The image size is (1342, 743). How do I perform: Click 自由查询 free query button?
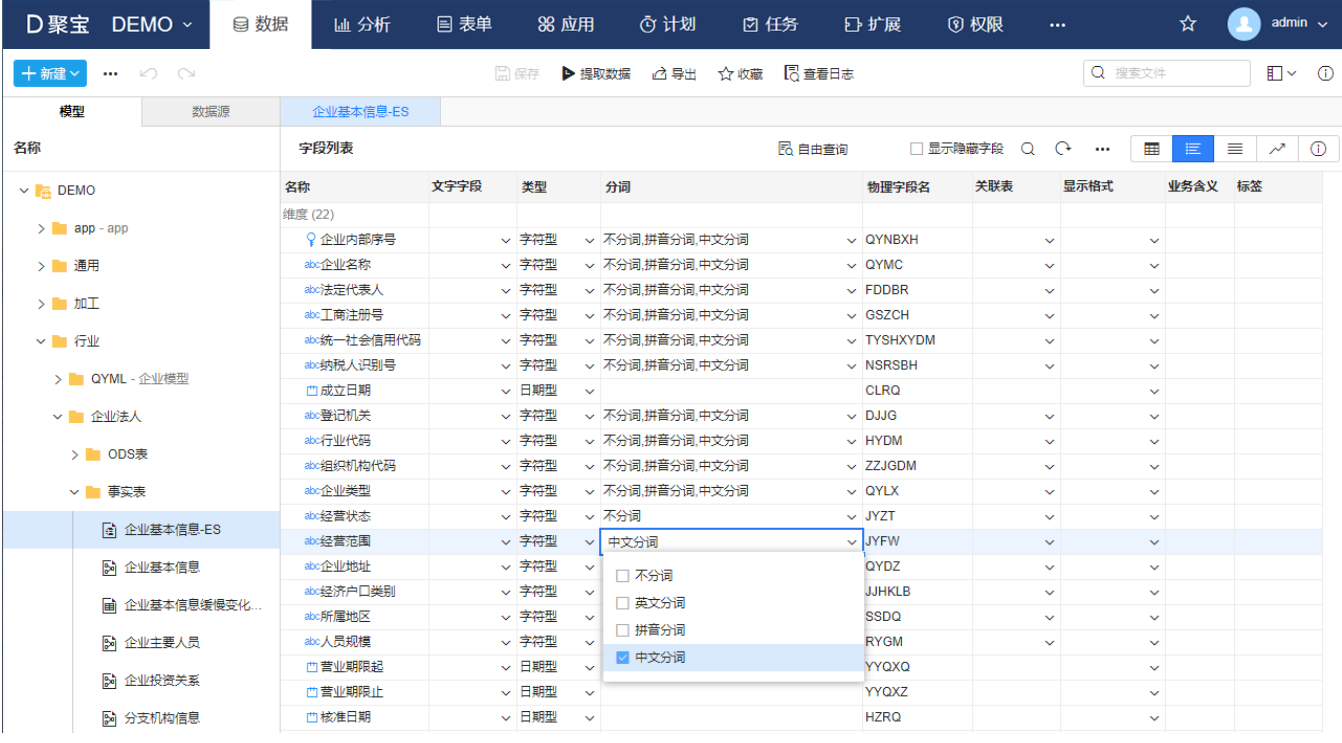813,149
